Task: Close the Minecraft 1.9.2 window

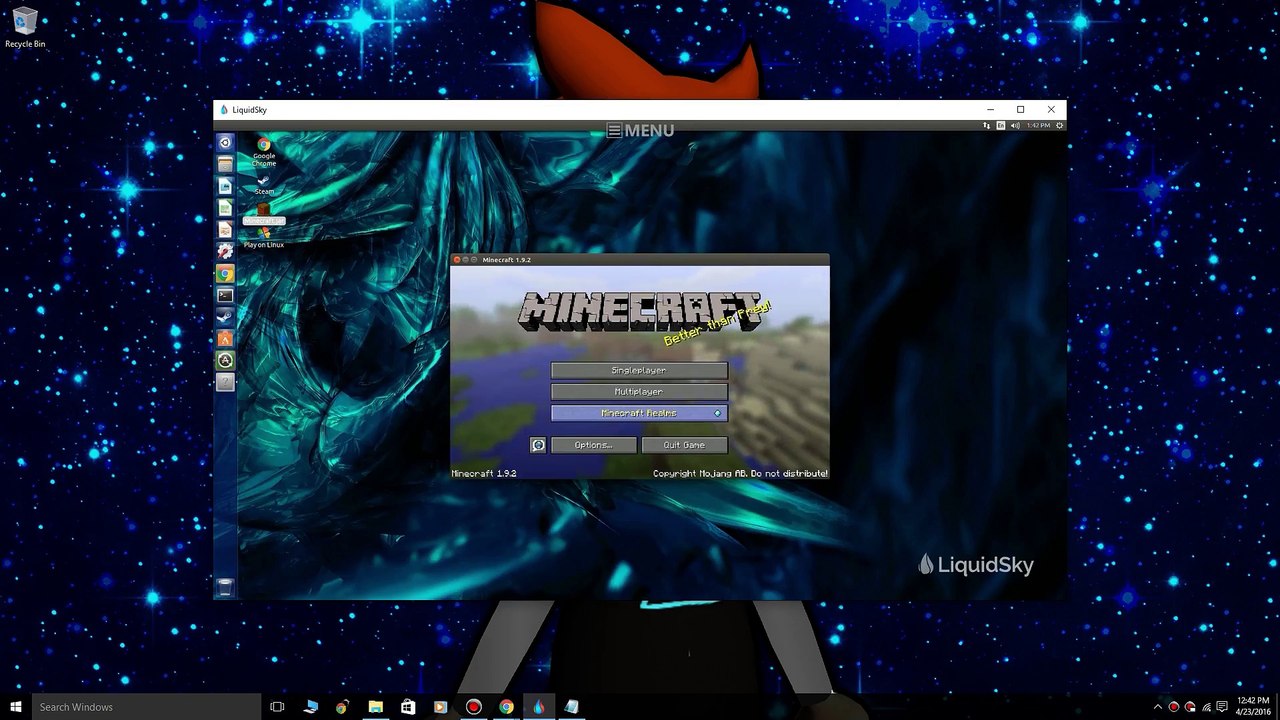Action: (x=456, y=260)
